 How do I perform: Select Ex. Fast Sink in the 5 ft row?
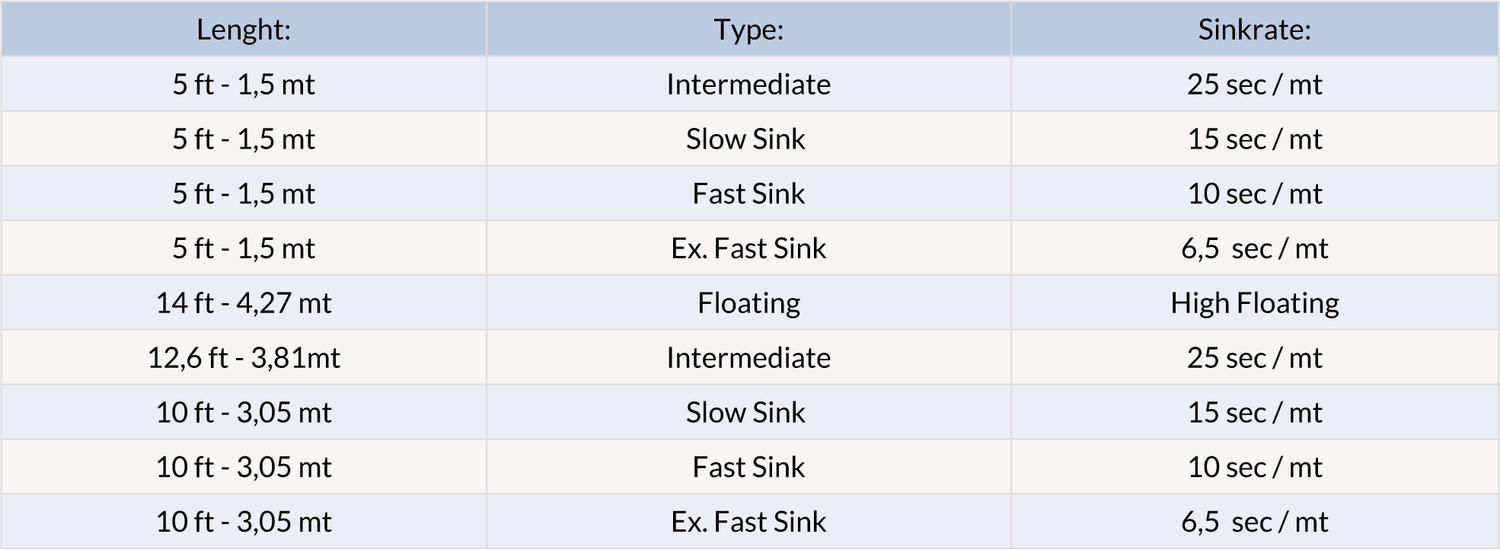[x=748, y=248]
